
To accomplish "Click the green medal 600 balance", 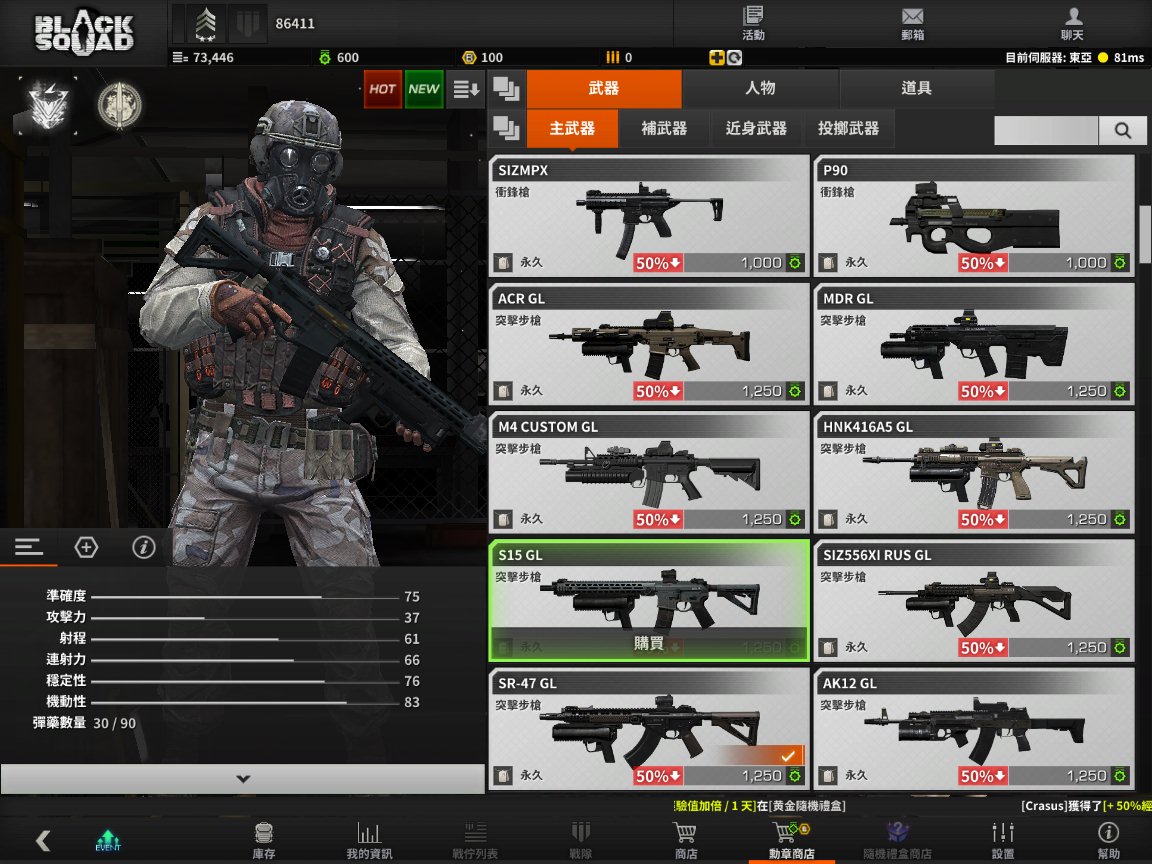I will [x=339, y=57].
